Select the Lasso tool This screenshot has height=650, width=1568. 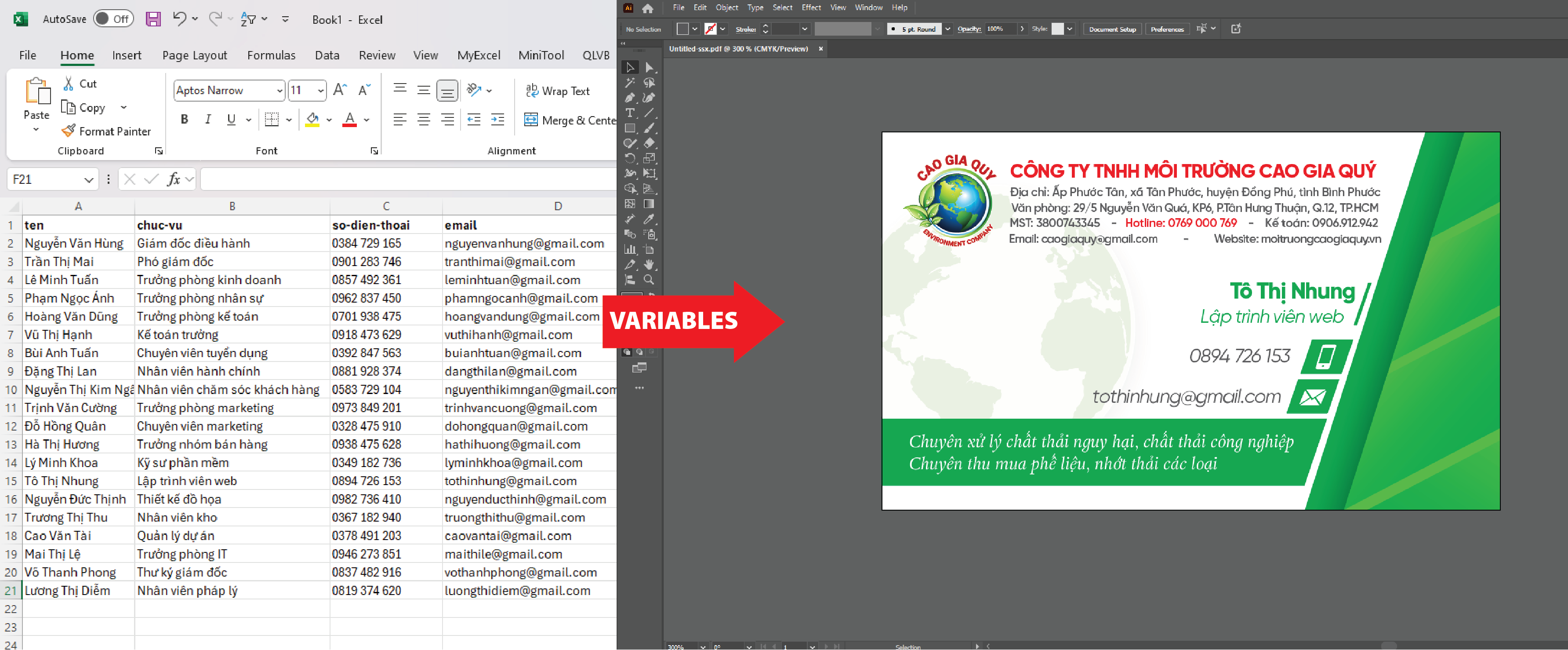tap(649, 82)
